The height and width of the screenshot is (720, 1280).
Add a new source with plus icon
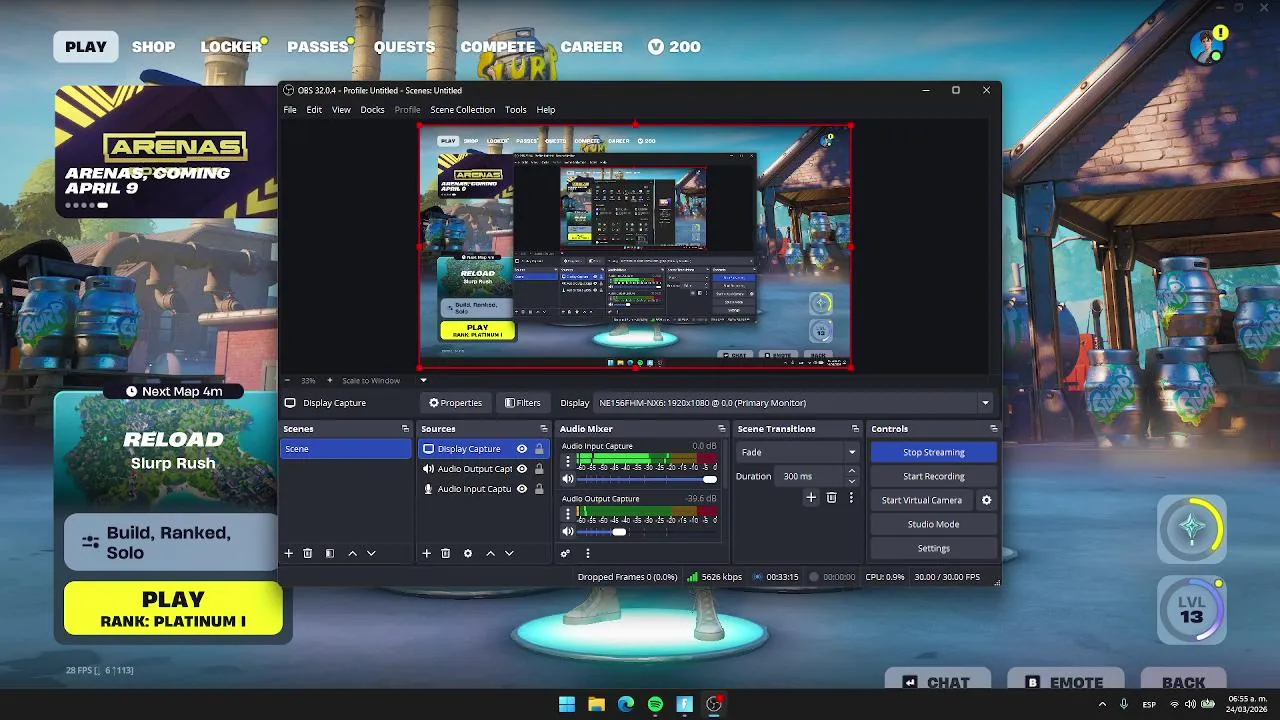tap(426, 553)
